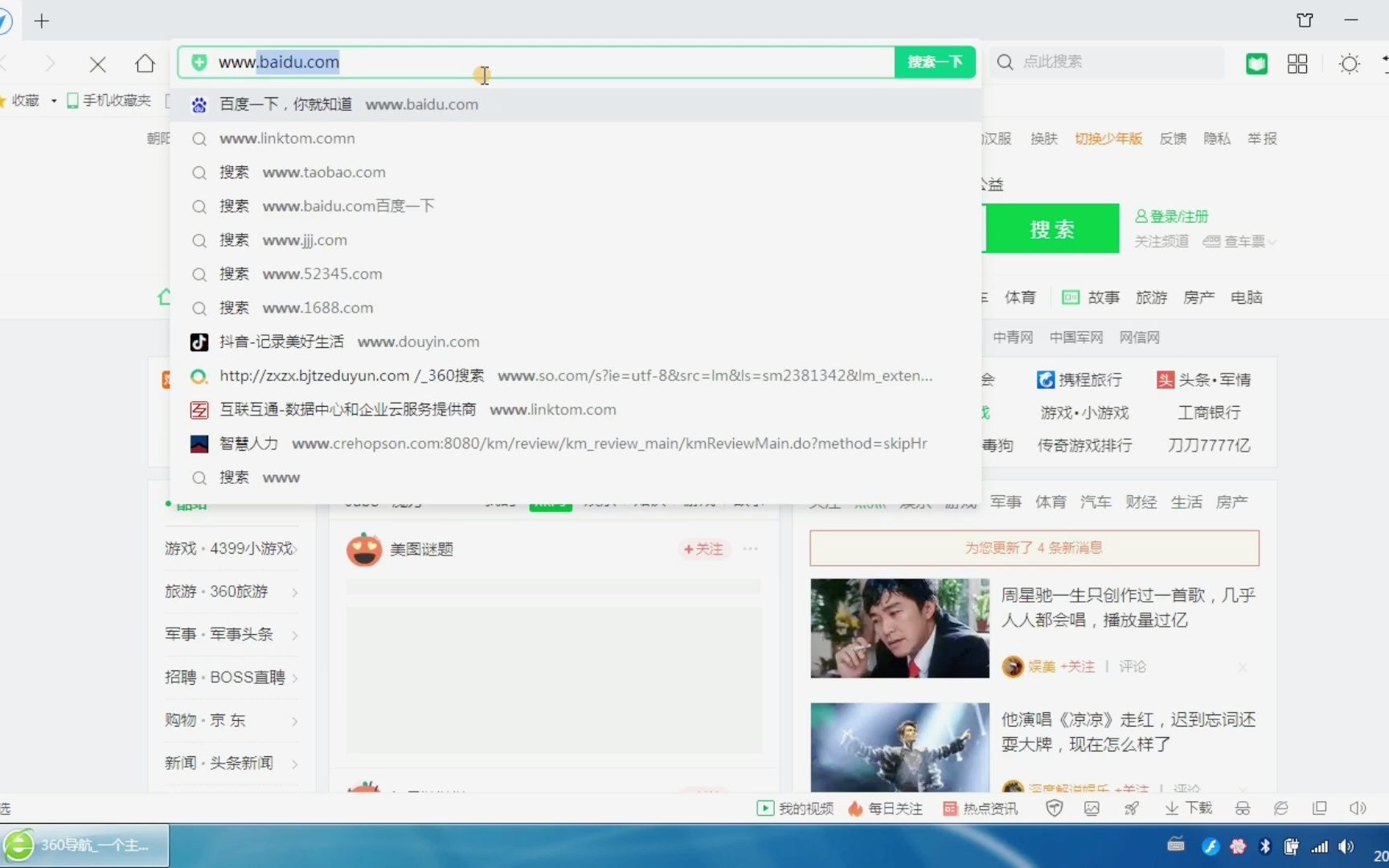Click the rocket accelerator icon
The width and height of the screenshot is (1389, 868).
[1131, 809]
